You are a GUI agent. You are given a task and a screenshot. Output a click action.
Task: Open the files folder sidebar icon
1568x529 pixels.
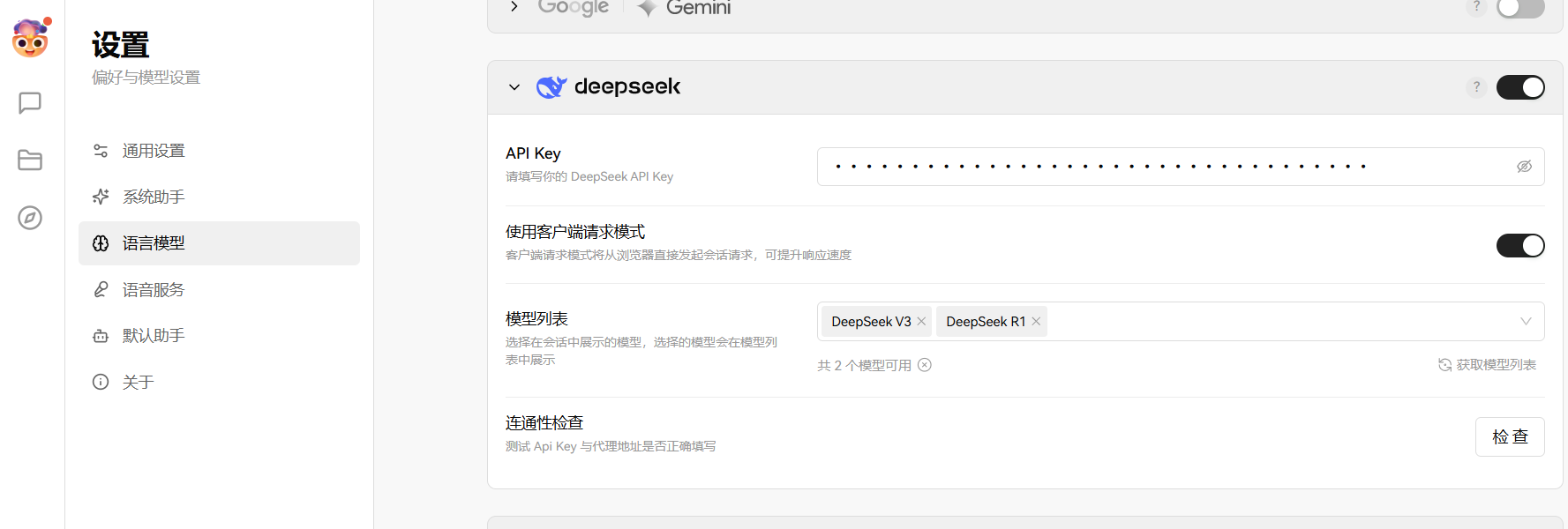click(x=30, y=160)
